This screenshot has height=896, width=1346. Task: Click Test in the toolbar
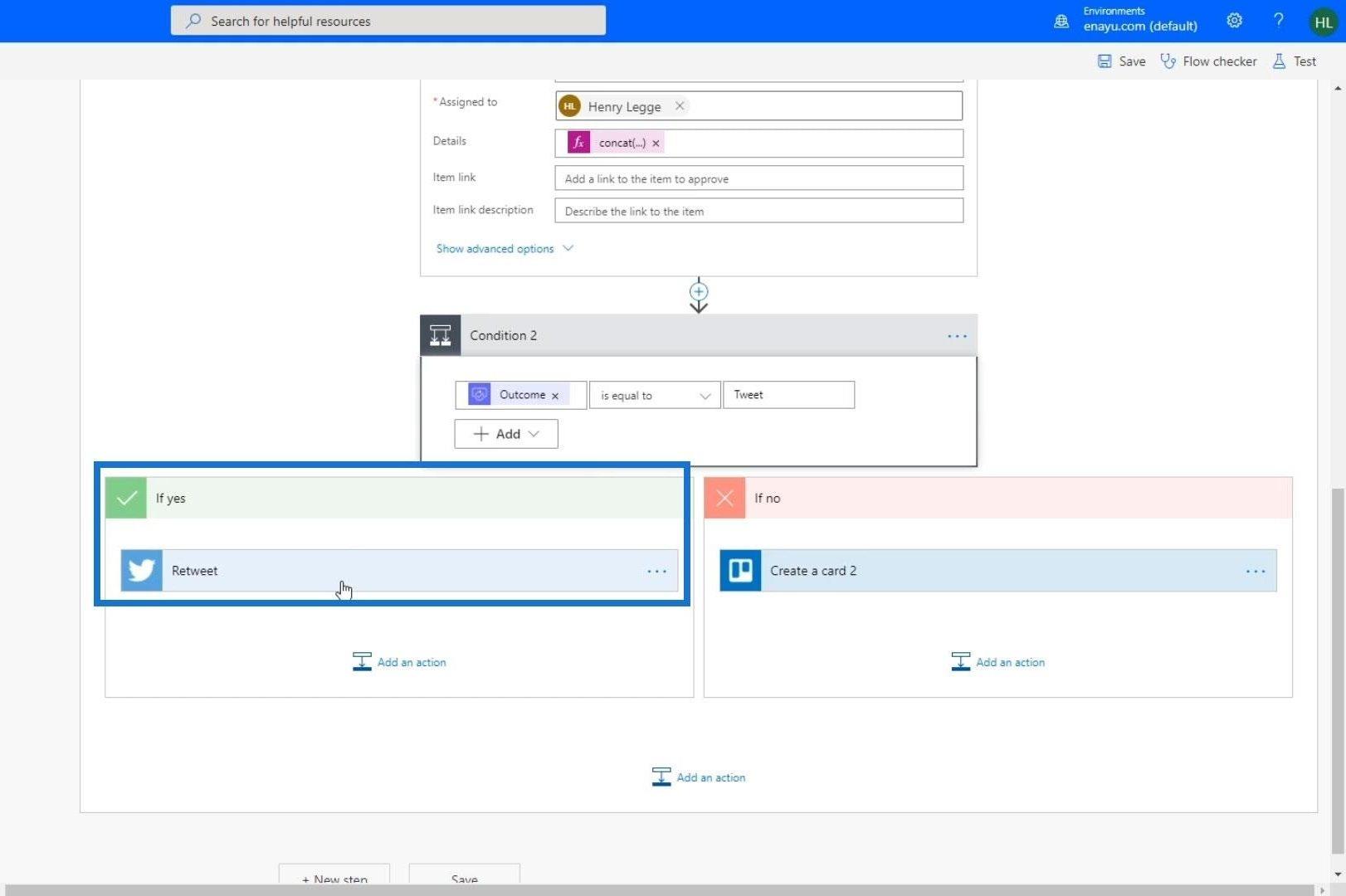[x=1295, y=61]
